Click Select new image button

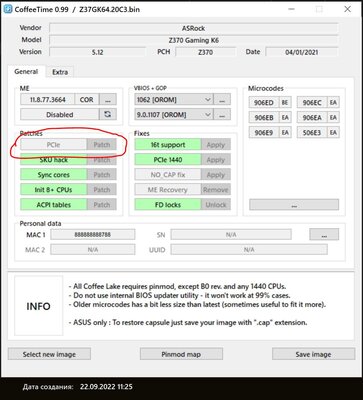[49, 354]
